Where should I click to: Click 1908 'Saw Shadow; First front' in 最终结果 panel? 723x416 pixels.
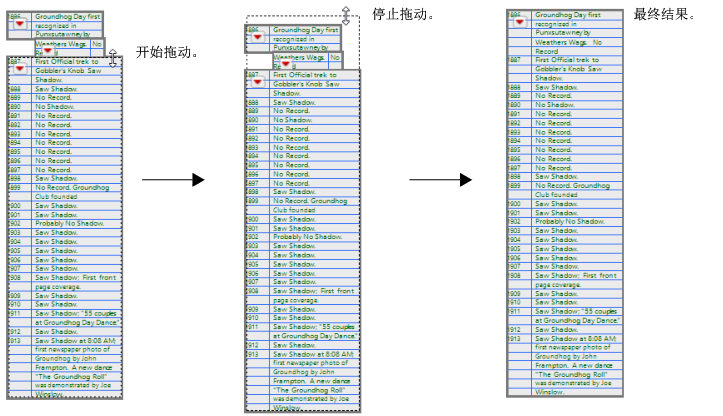[x=576, y=276]
